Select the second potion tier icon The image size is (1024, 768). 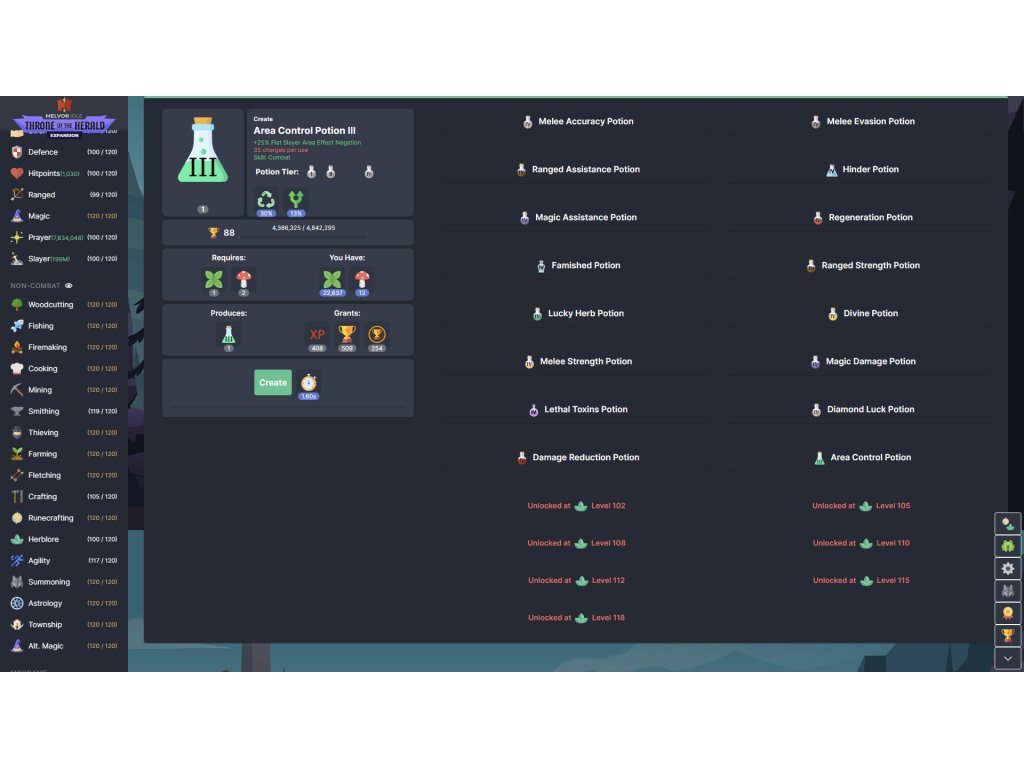pyautogui.click(x=330, y=172)
